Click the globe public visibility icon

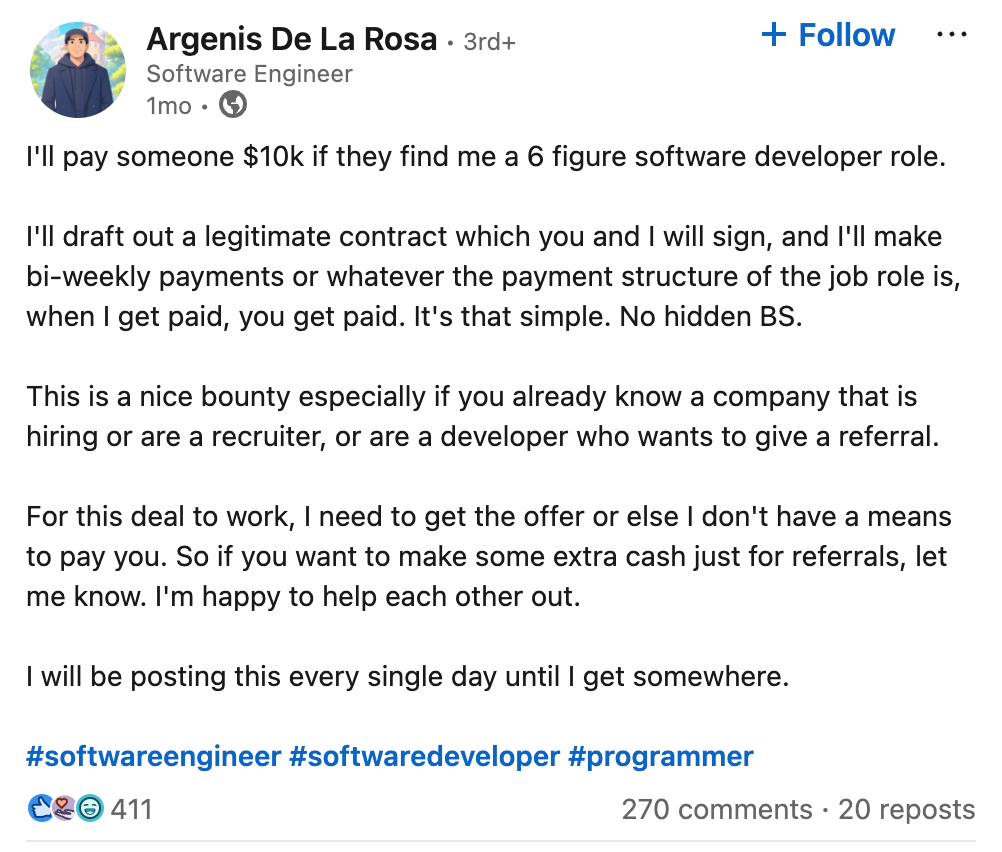tap(233, 105)
